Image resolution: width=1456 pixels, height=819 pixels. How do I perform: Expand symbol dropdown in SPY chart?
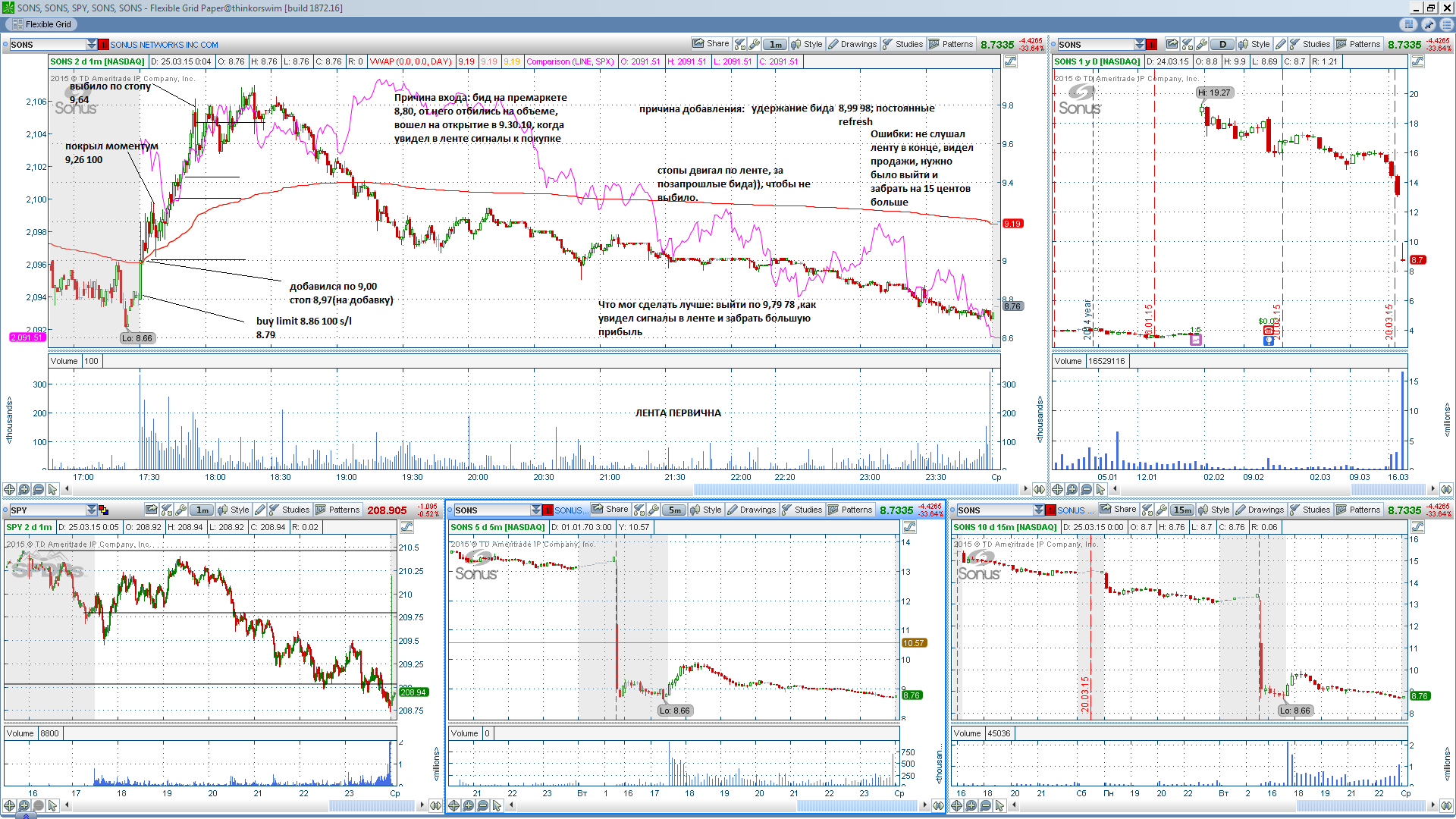pyautogui.click(x=92, y=510)
